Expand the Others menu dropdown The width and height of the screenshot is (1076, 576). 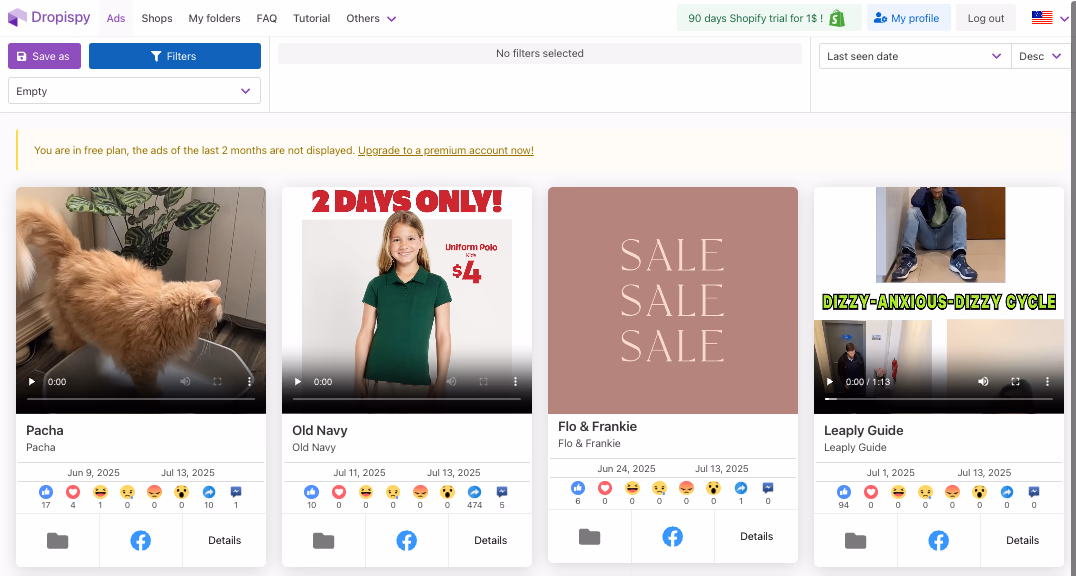[x=371, y=19]
